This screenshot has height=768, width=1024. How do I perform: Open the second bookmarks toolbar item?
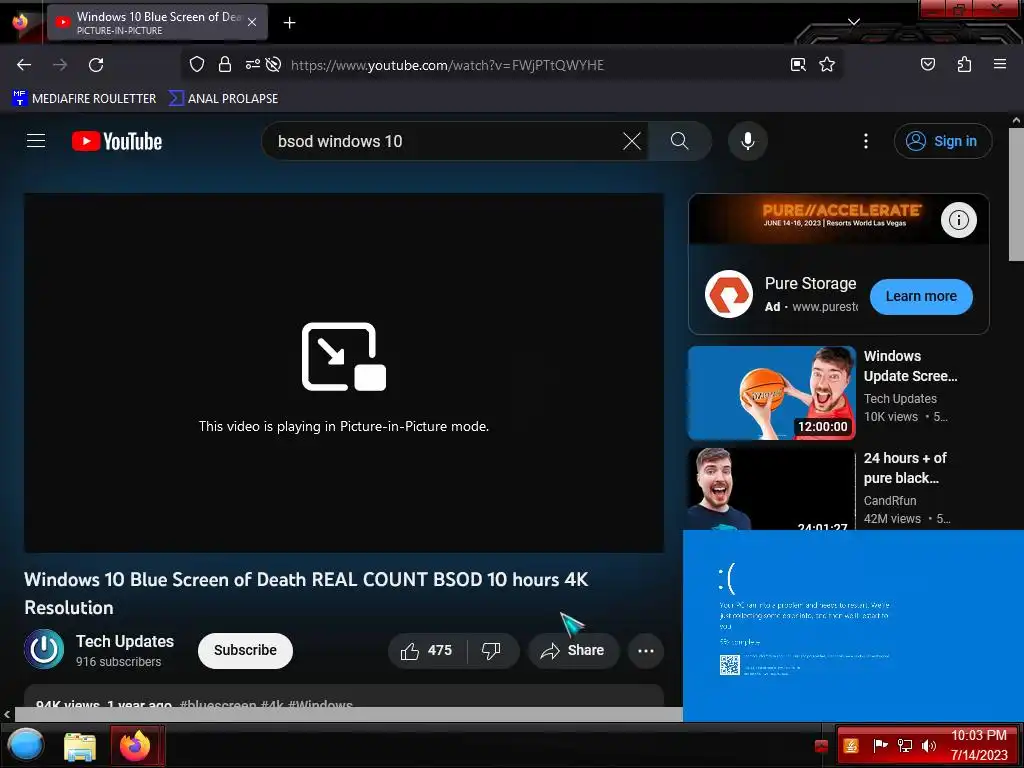click(223, 99)
